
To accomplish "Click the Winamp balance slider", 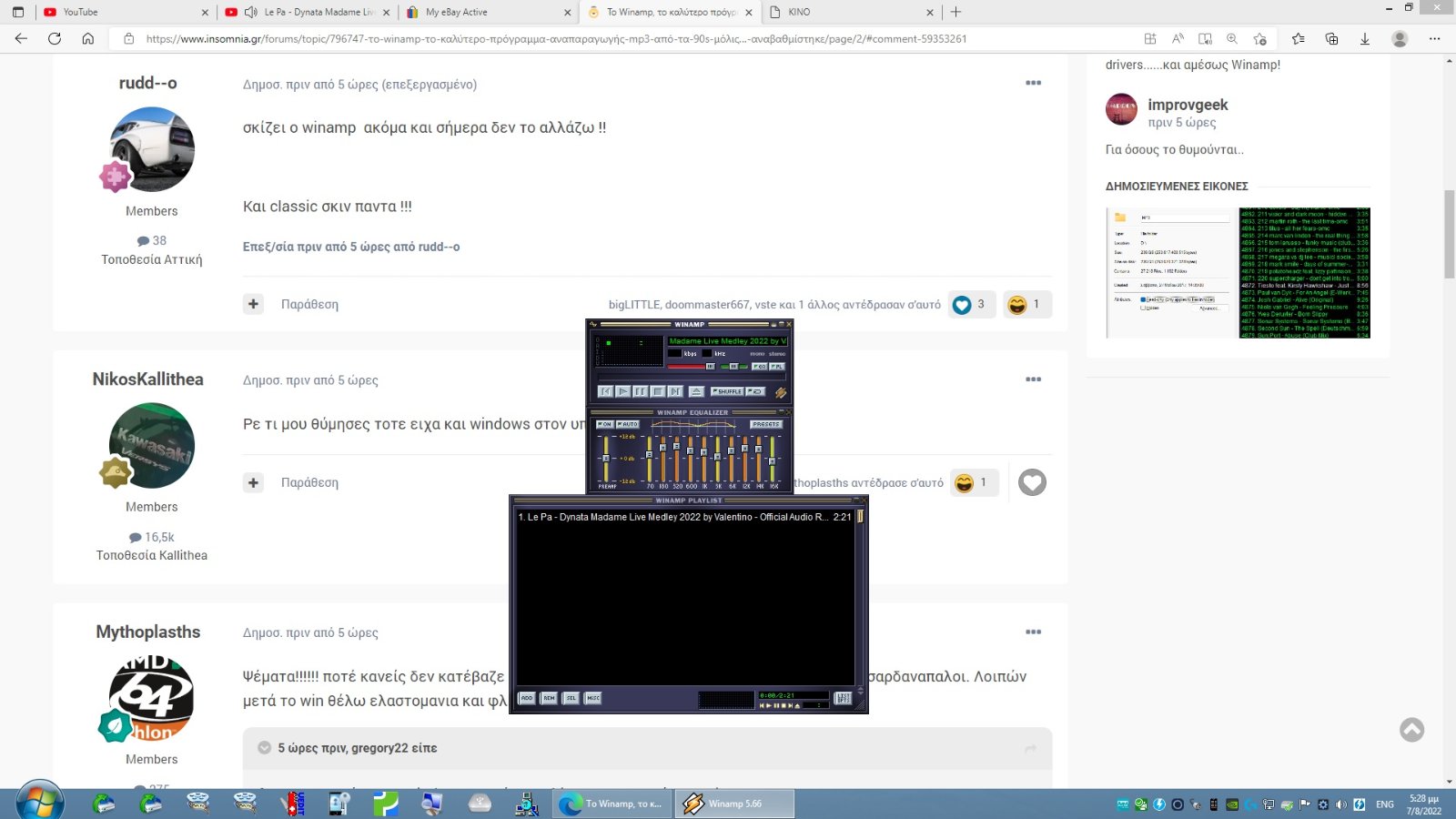I will tap(733, 367).
